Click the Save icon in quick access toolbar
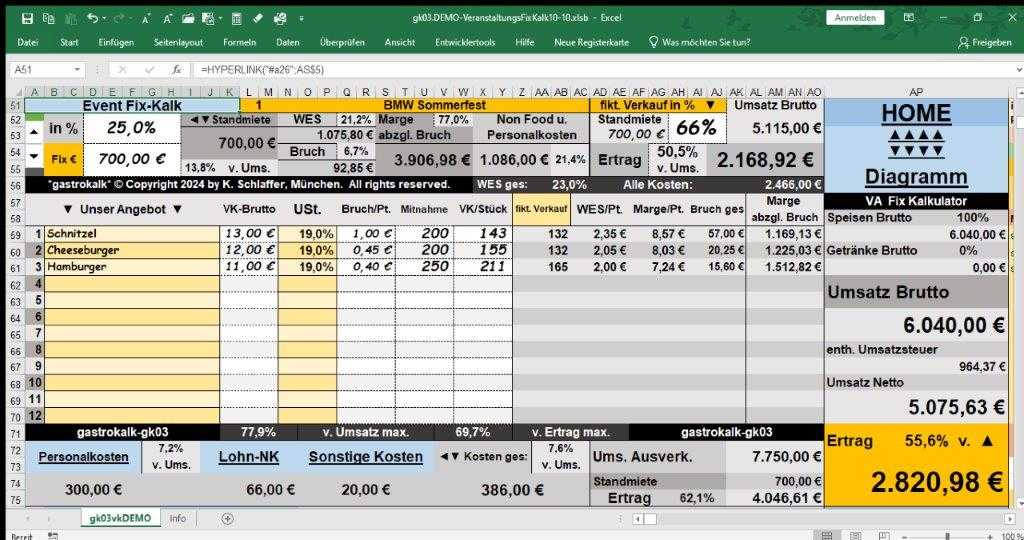 tap(27, 18)
